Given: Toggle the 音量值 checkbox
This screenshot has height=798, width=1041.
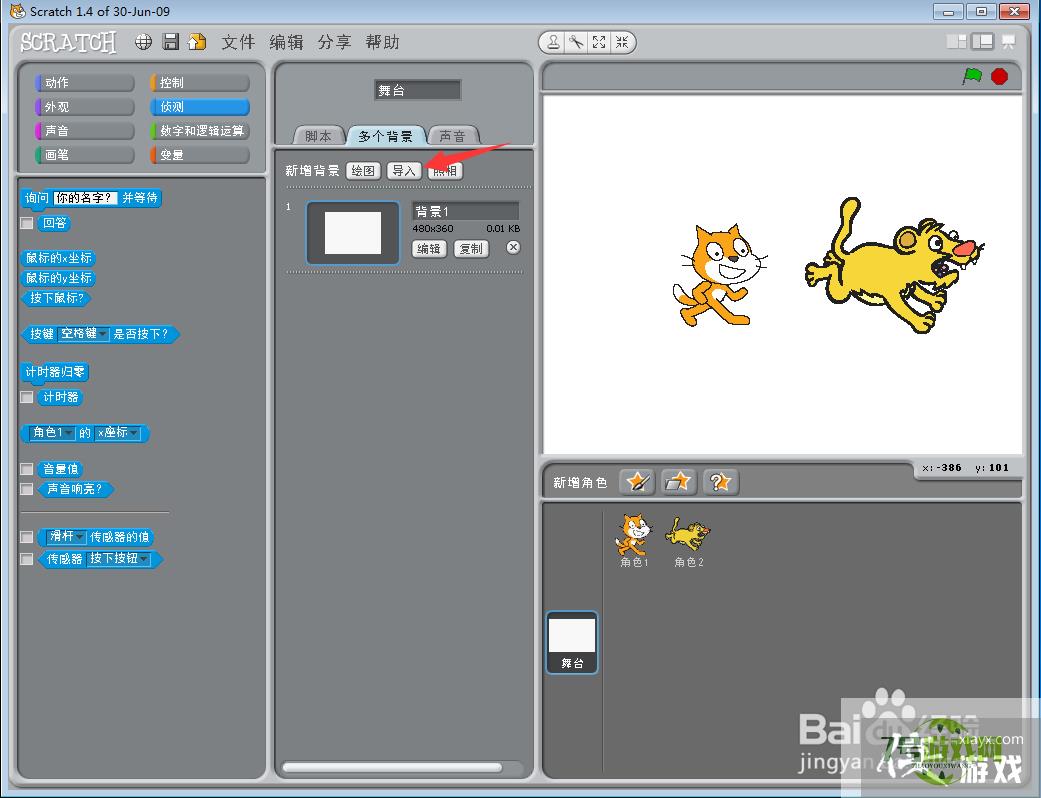Looking at the screenshot, I should coord(27,469).
